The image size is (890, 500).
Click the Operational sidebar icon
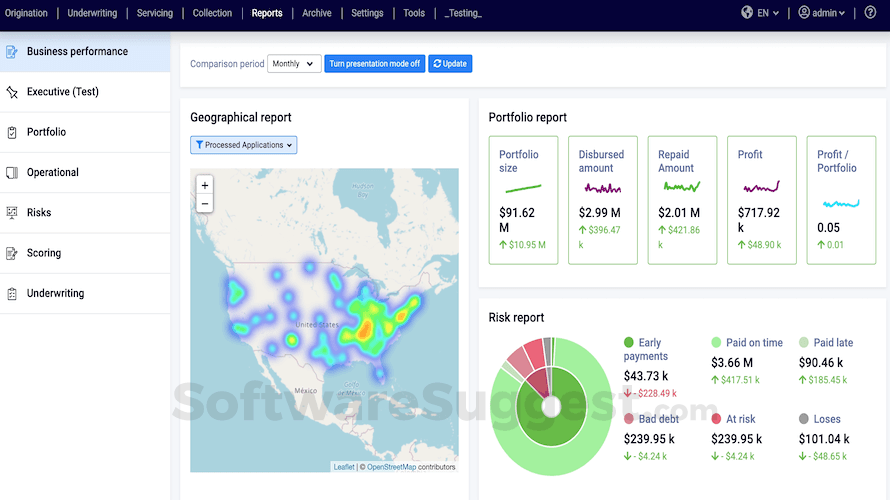tap(12, 173)
